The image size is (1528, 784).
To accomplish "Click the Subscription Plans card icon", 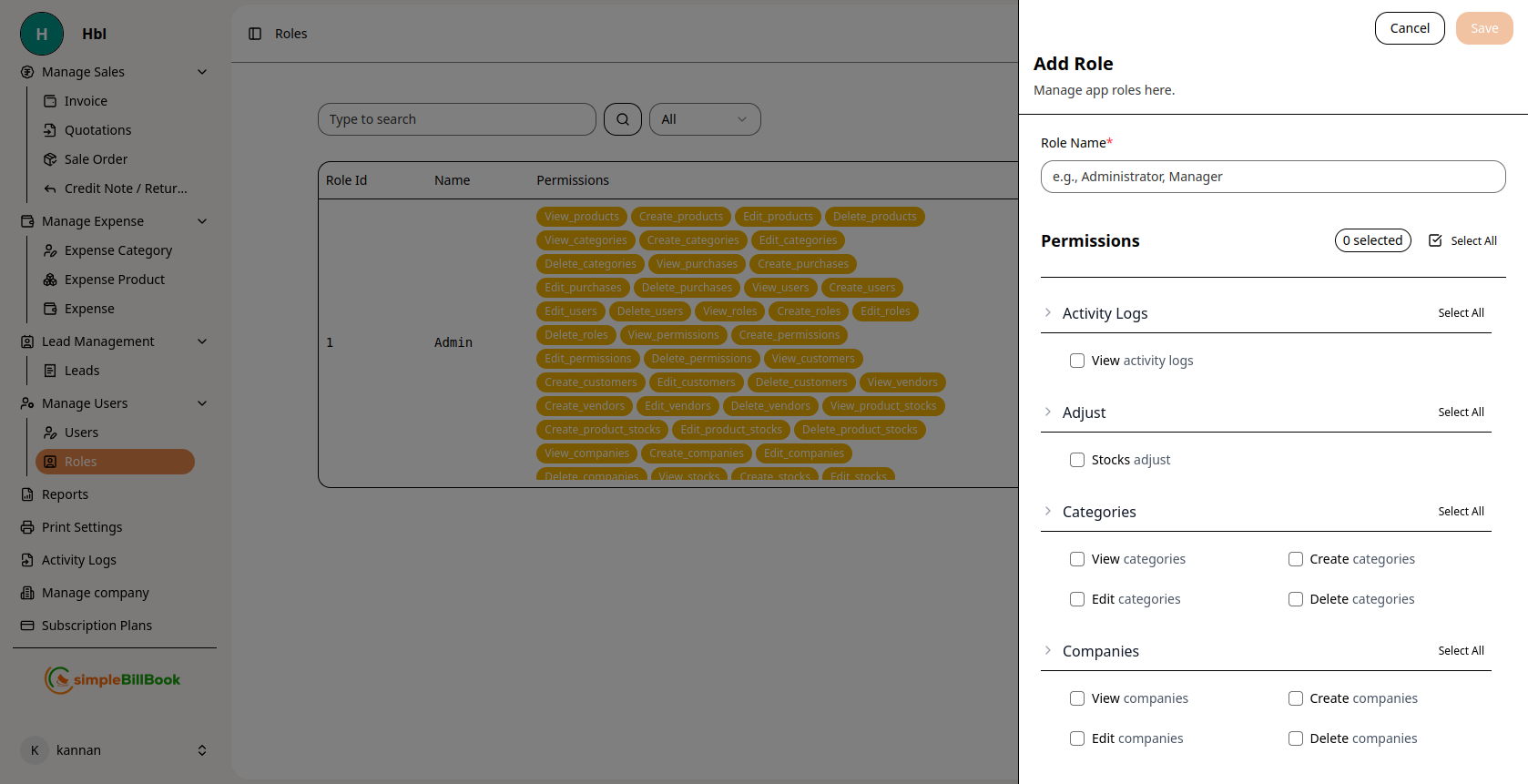I will click(x=27, y=626).
